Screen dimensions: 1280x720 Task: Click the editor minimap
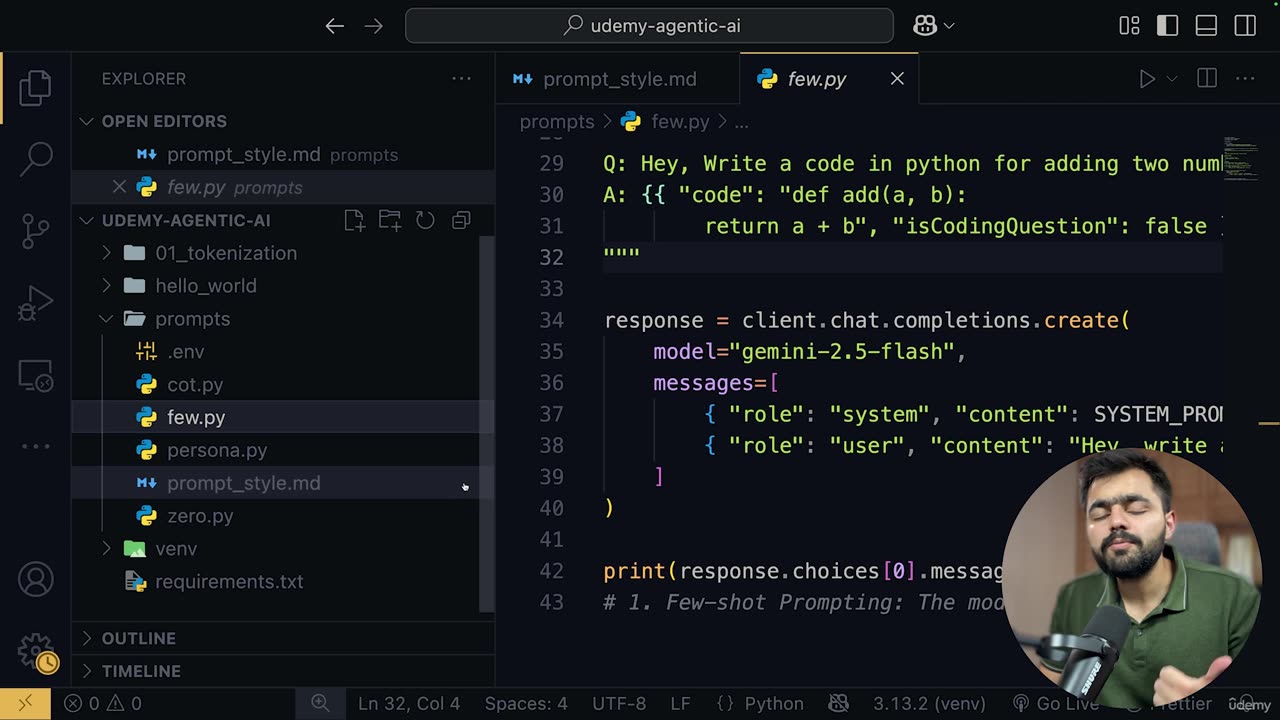(x=1243, y=157)
